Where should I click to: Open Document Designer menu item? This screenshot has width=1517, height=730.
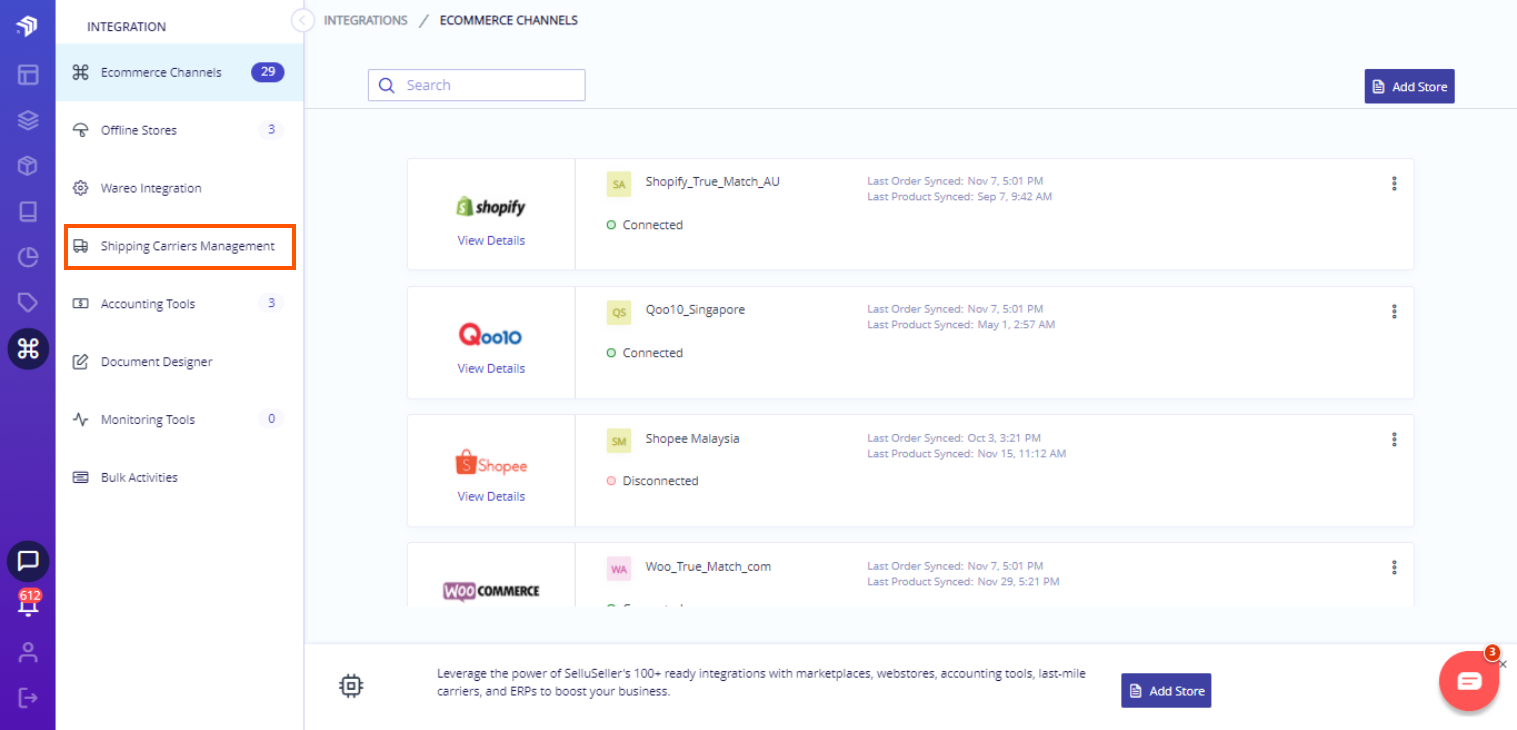tap(180, 362)
